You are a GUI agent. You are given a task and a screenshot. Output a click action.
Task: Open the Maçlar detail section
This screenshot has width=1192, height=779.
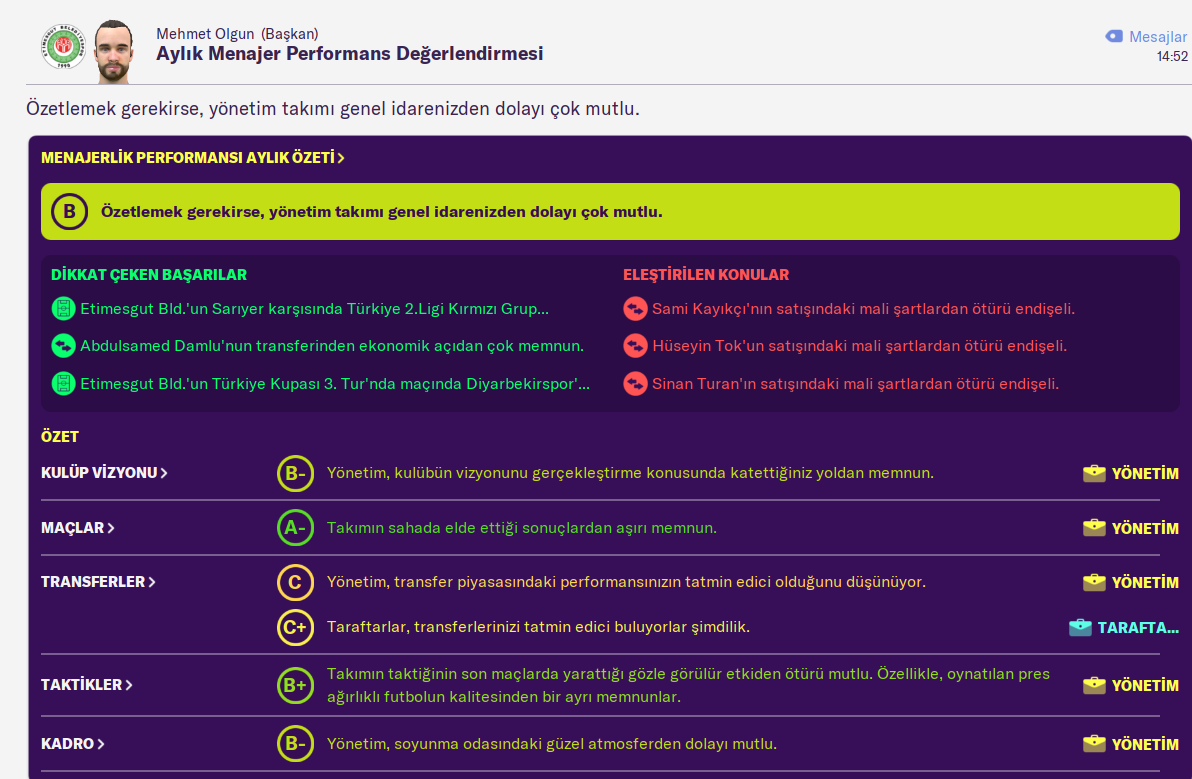[x=78, y=528]
